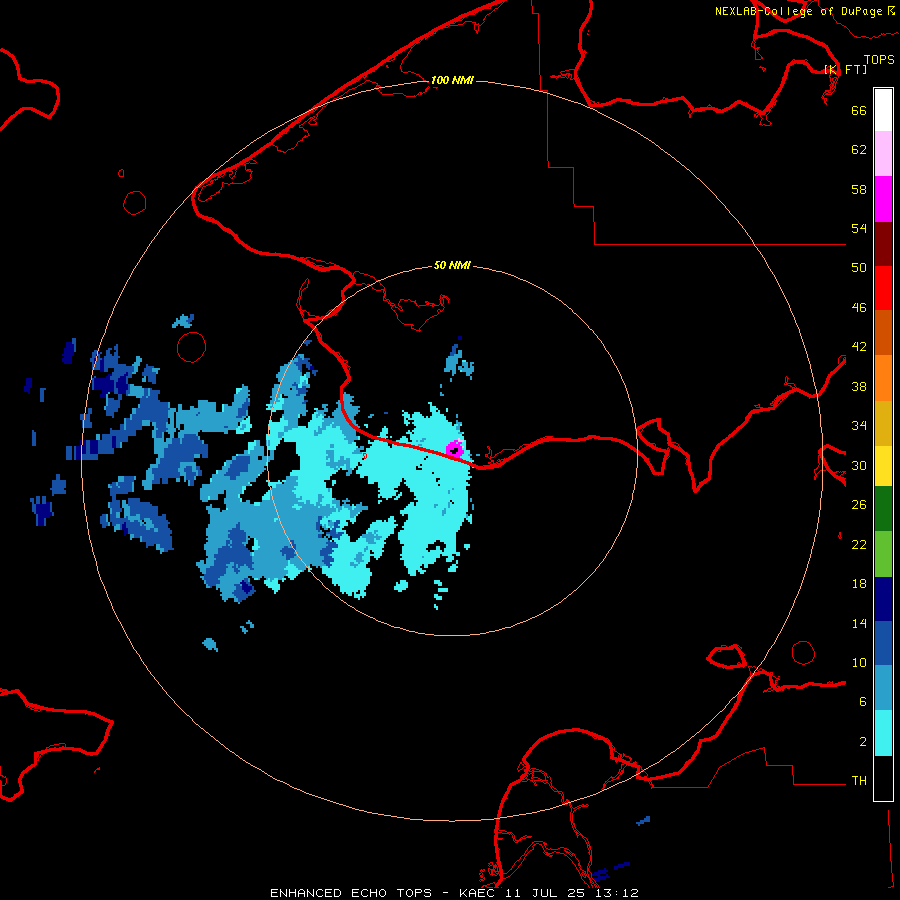The height and width of the screenshot is (900, 900).
Task: Click the legend value 18
Action: 859,584
